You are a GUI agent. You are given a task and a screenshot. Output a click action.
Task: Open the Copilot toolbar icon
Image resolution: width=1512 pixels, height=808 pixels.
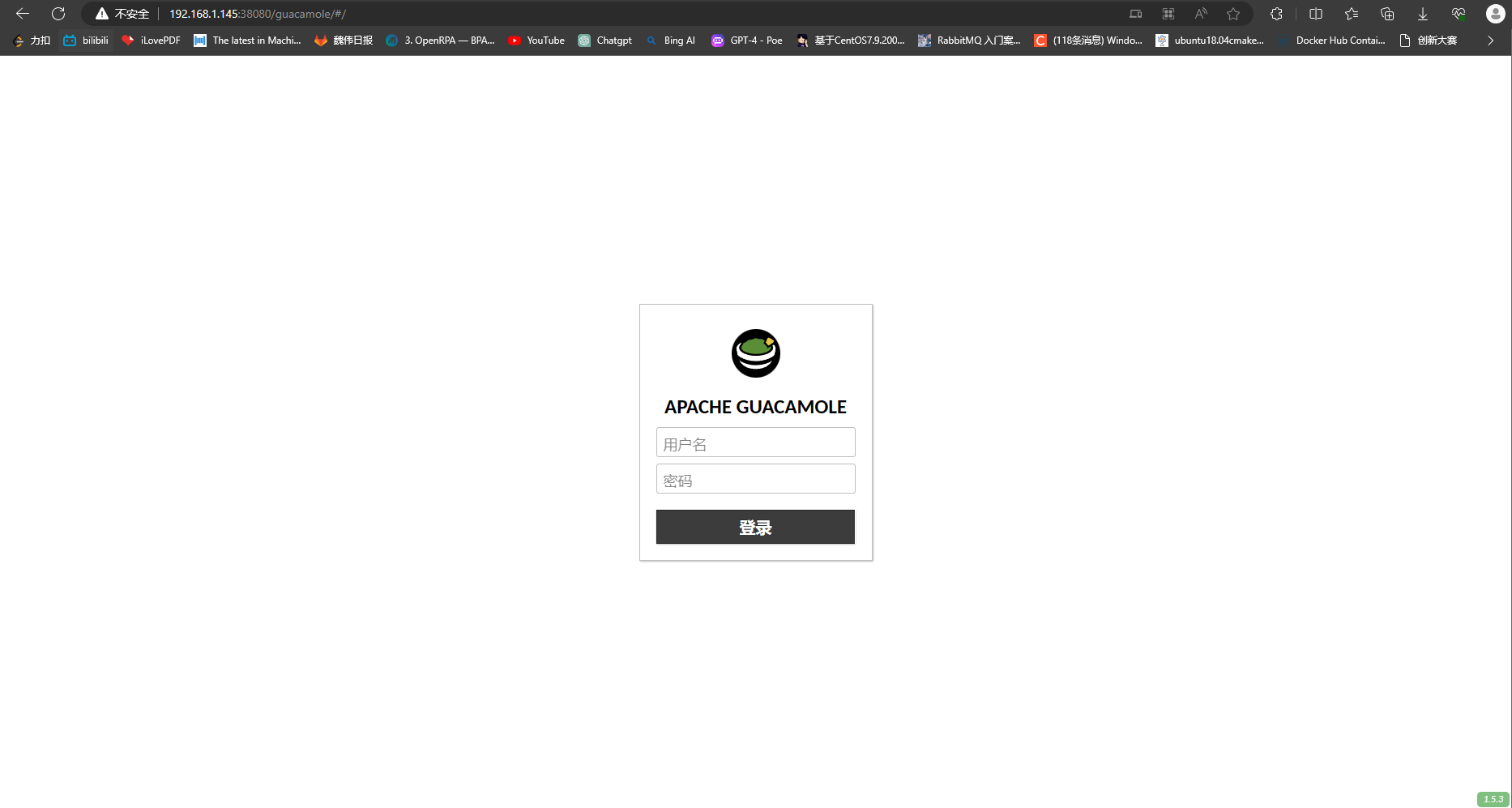[x=1276, y=14]
